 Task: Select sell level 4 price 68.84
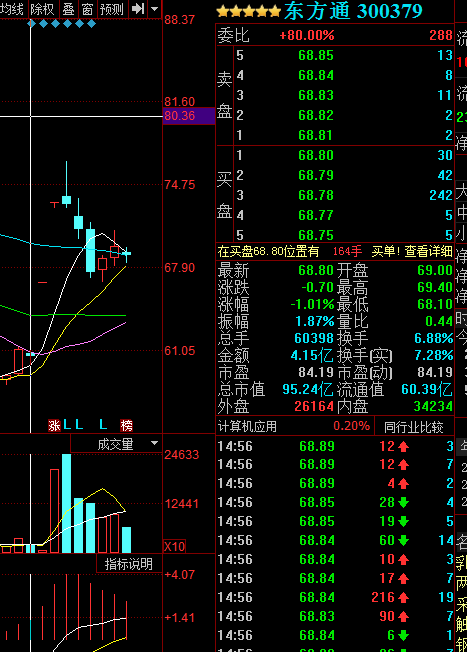[x=316, y=75]
